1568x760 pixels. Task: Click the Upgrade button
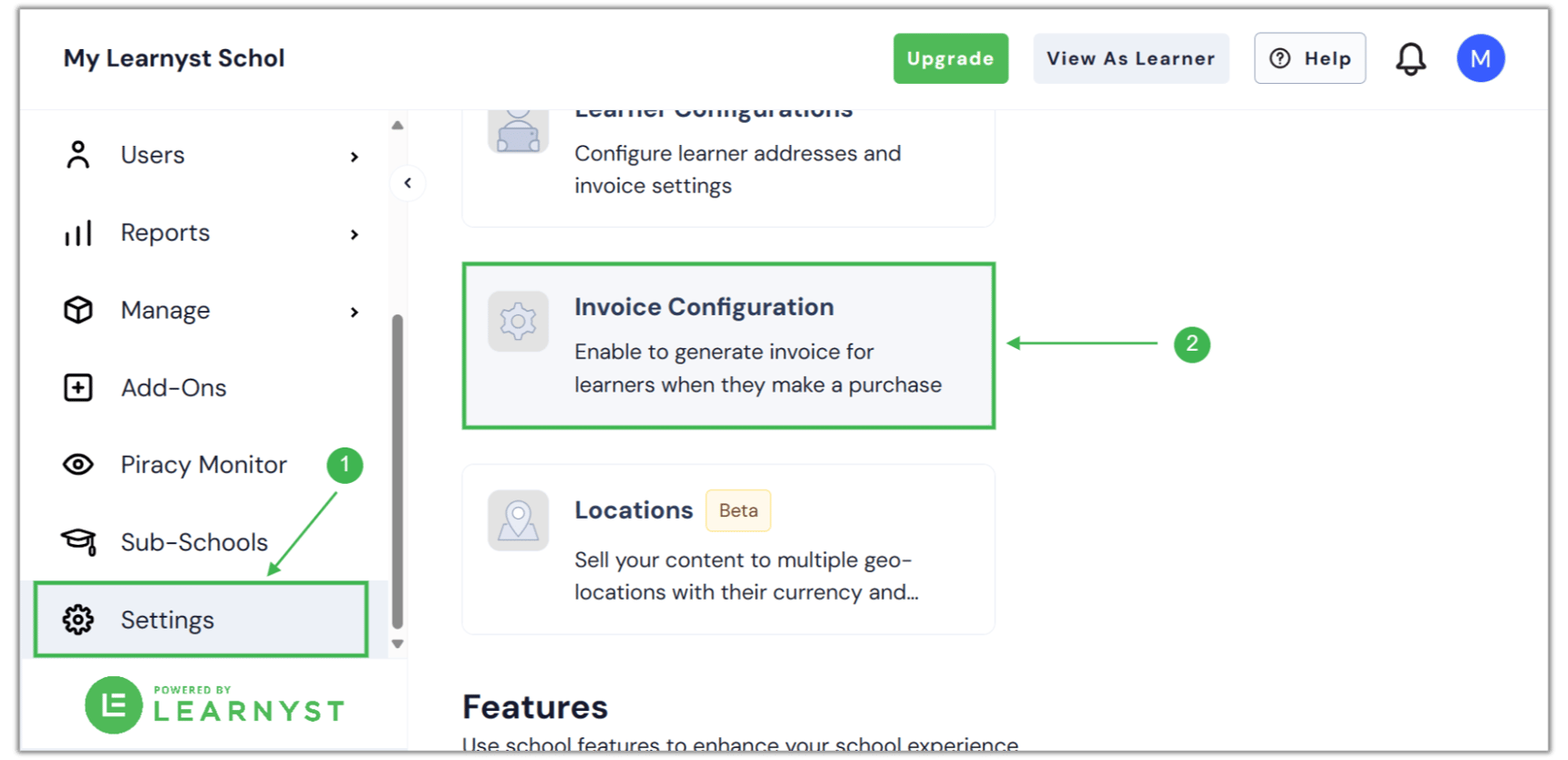pos(950,57)
